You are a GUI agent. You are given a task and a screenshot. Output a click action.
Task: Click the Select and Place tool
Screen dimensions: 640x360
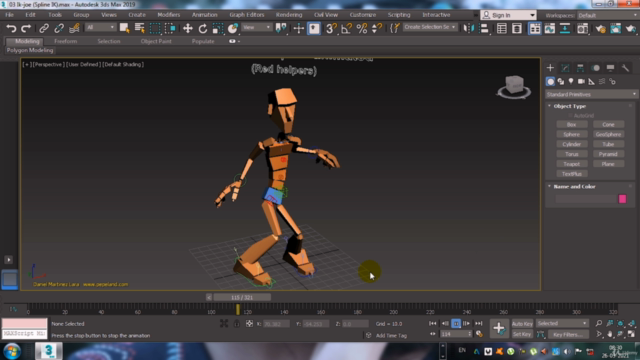[x=233, y=28]
